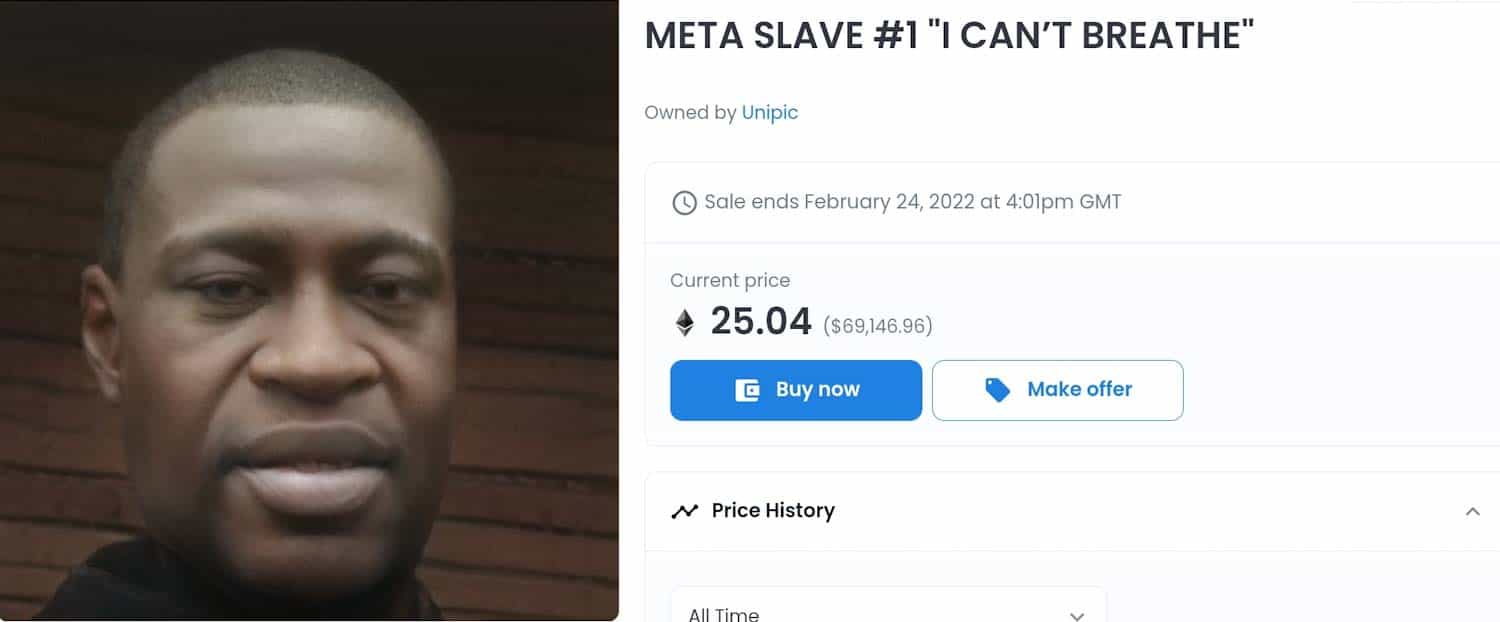The width and height of the screenshot is (1500, 622).
Task: Click the $69,146.96 dollar value
Action: [x=877, y=326]
